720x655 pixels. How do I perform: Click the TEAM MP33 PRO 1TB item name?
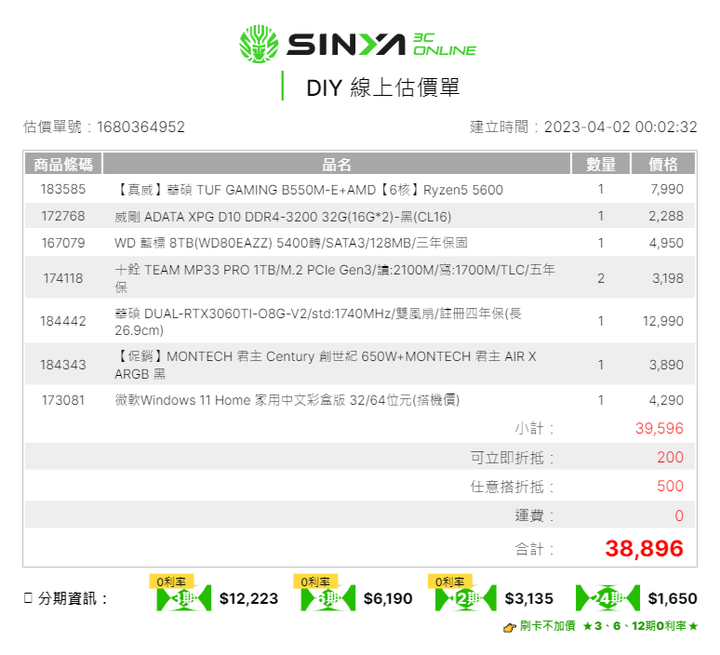335,278
